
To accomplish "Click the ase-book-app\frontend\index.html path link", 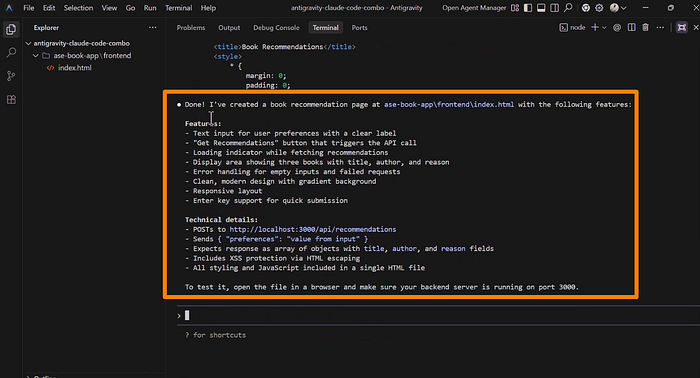I will [449, 104].
